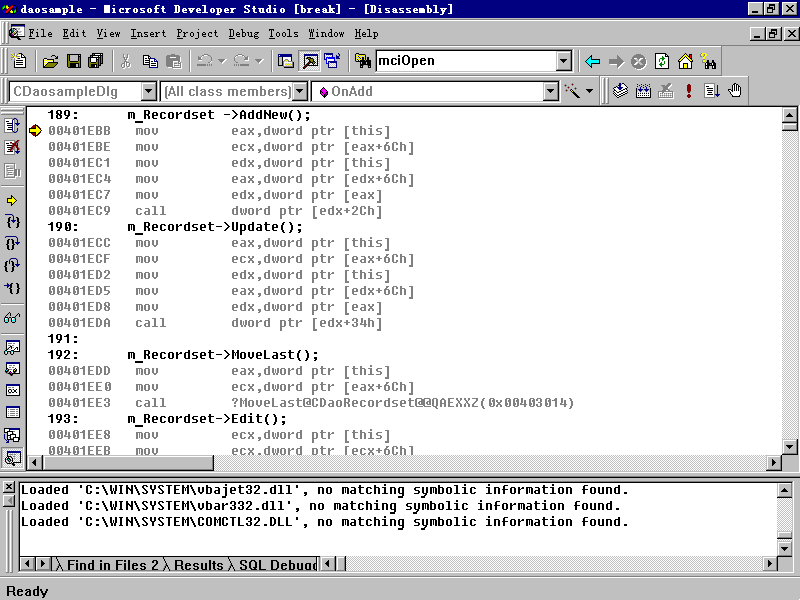Viewport: 800px width, 600px height.
Task: Click the blue Back arrow icon
Action: click(x=593, y=62)
